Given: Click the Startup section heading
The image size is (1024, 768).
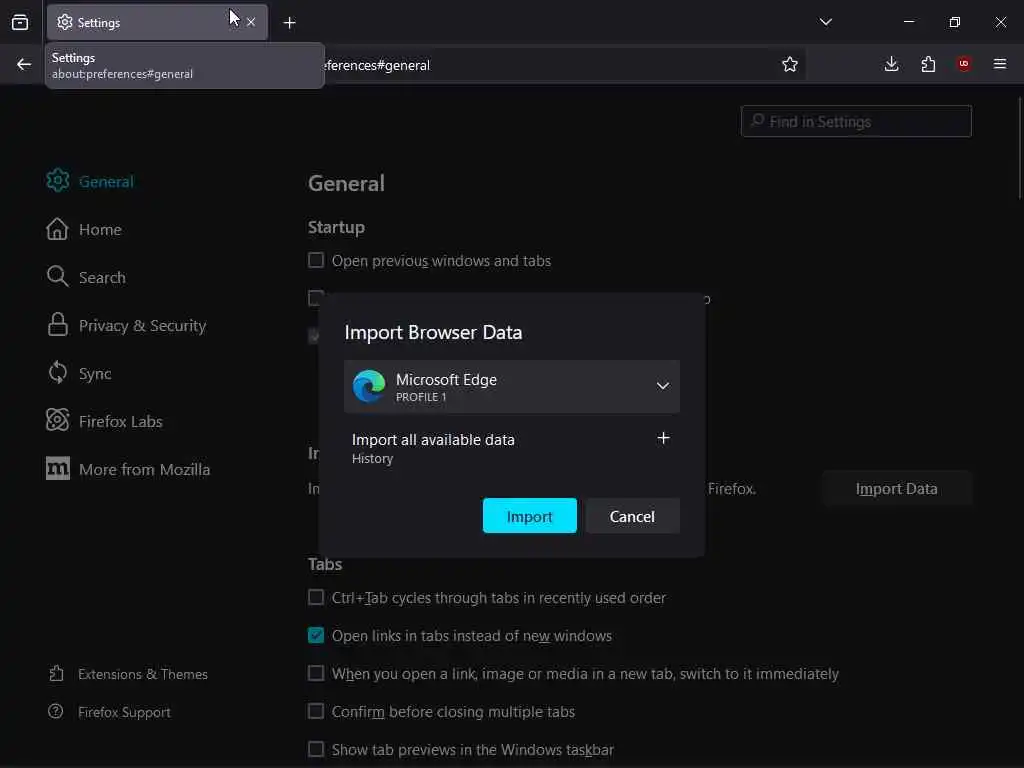Looking at the screenshot, I should [336, 227].
